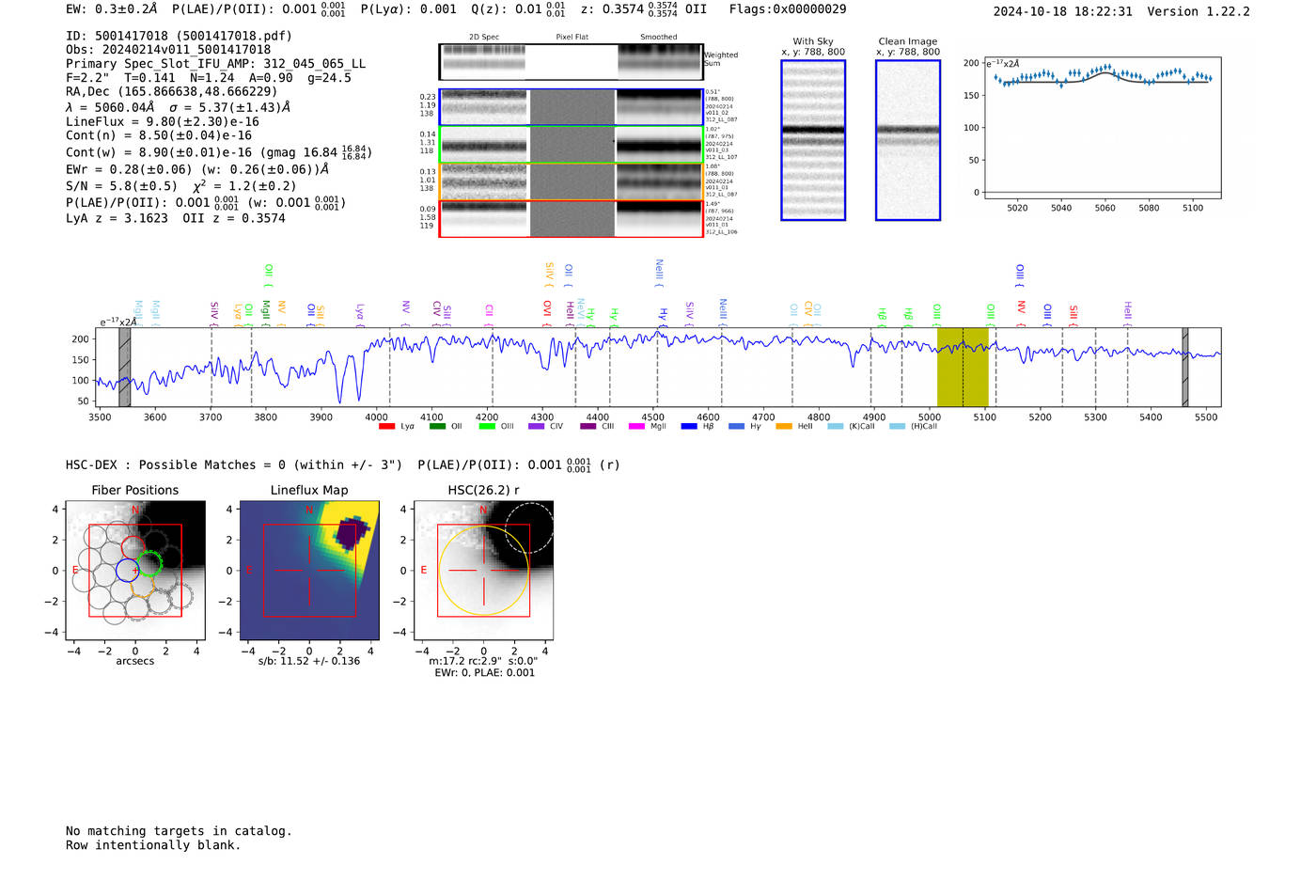Click the hatched gray band near 3540
This screenshot has width=1316, height=896.
(124, 367)
